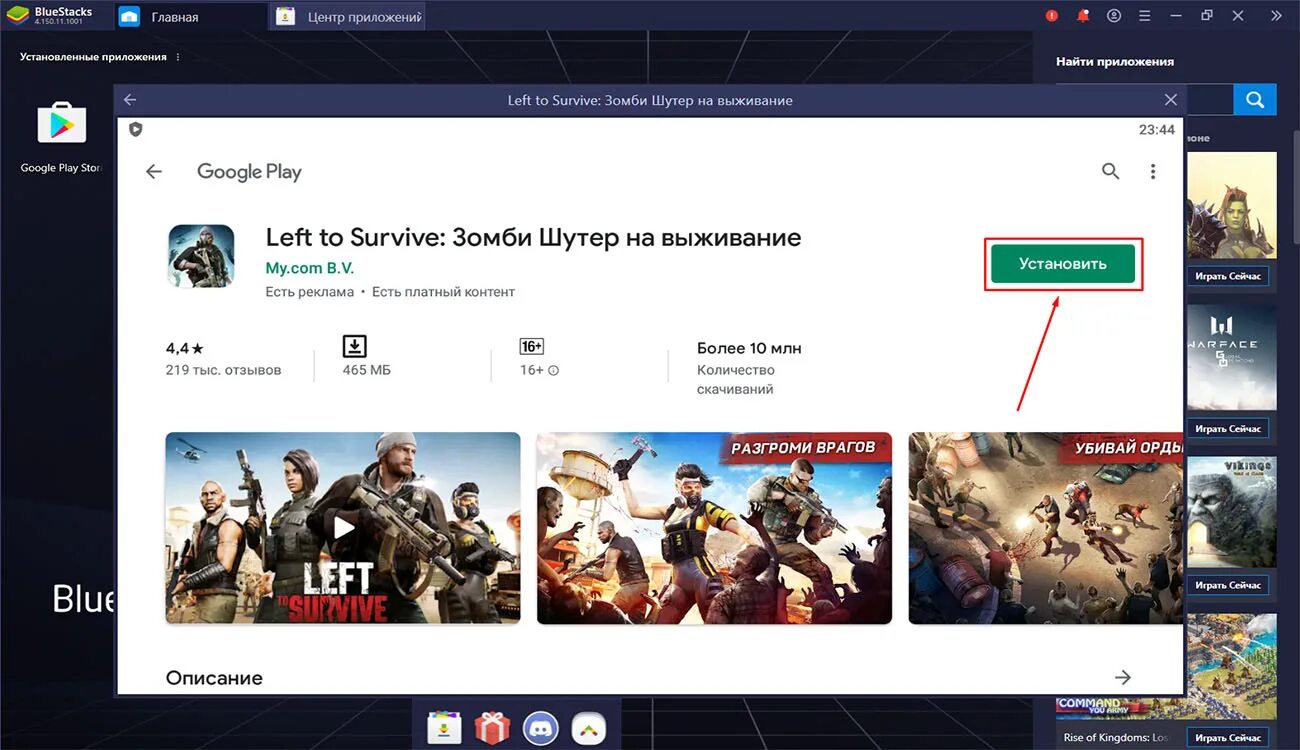The height and width of the screenshot is (750, 1300).
Task: Click the blue search button in sidebar
Action: click(1255, 100)
